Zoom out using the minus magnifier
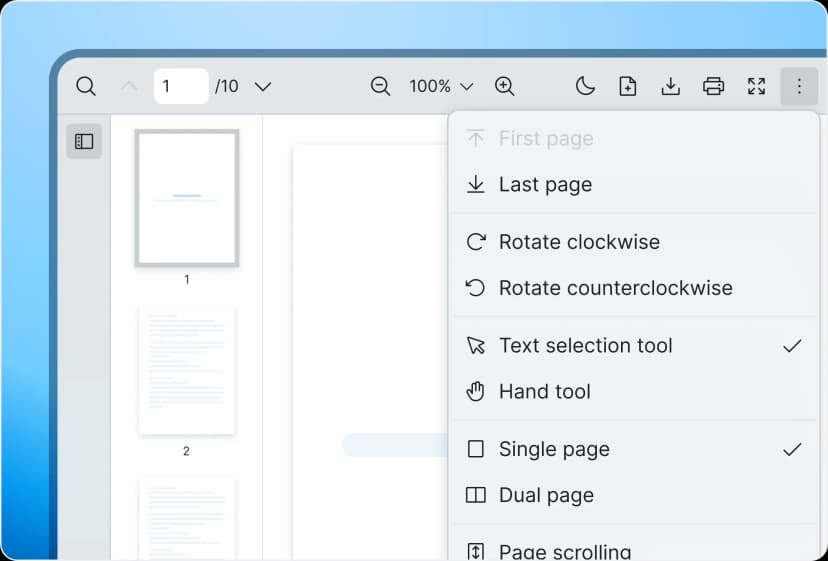 (380, 86)
